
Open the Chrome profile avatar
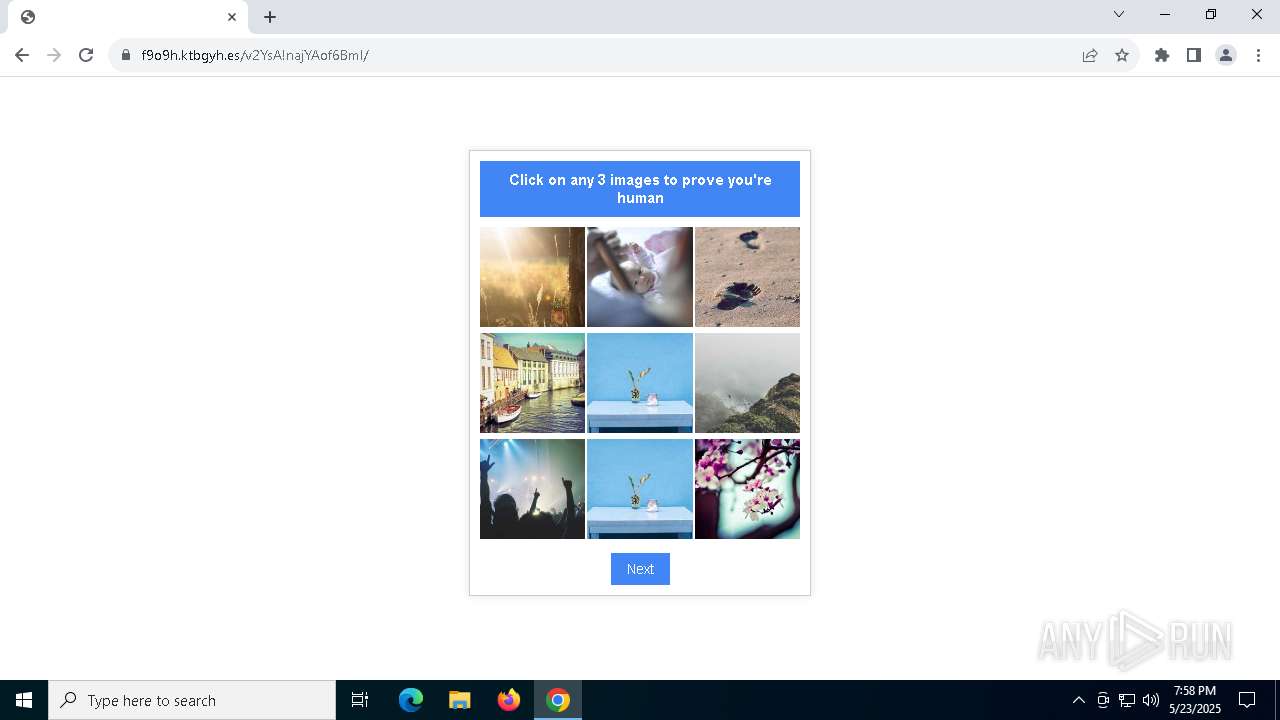pos(1226,55)
